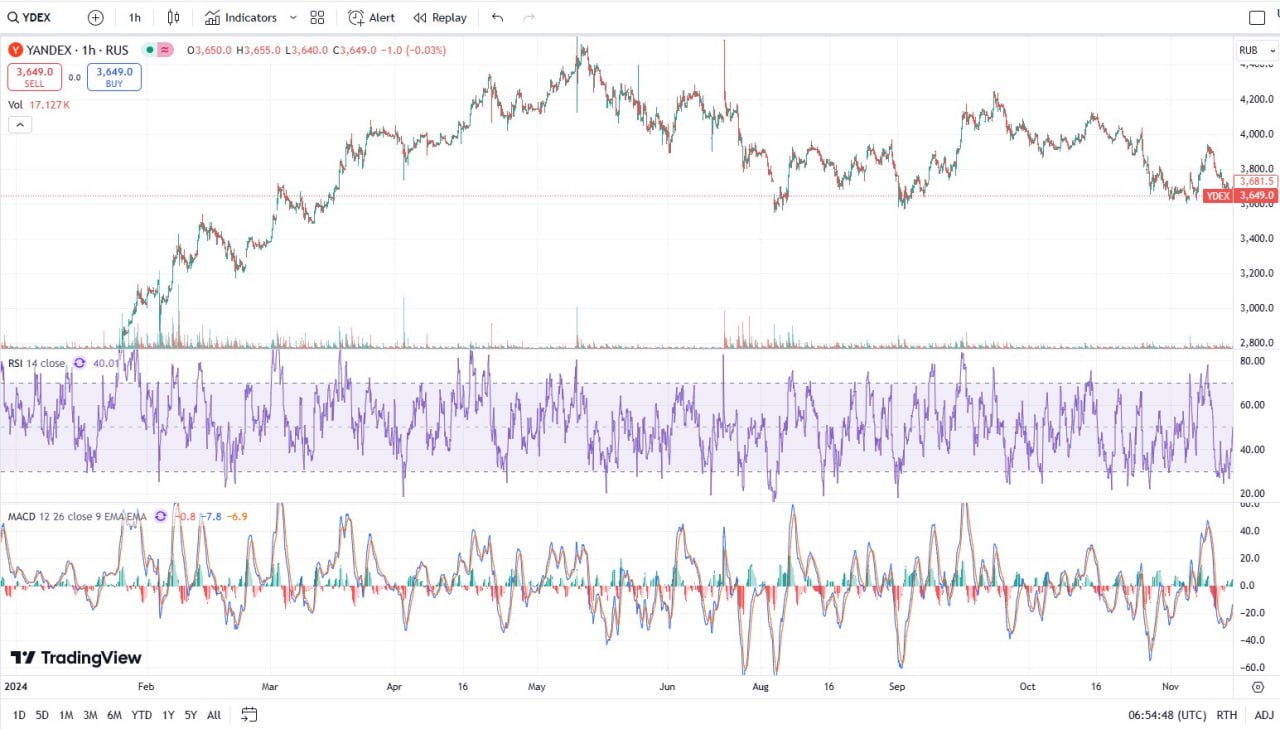Image resolution: width=1280 pixels, height=729 pixels.
Task: Open the timezone menu at 06:54:48 (UTC)
Action: click(1167, 715)
